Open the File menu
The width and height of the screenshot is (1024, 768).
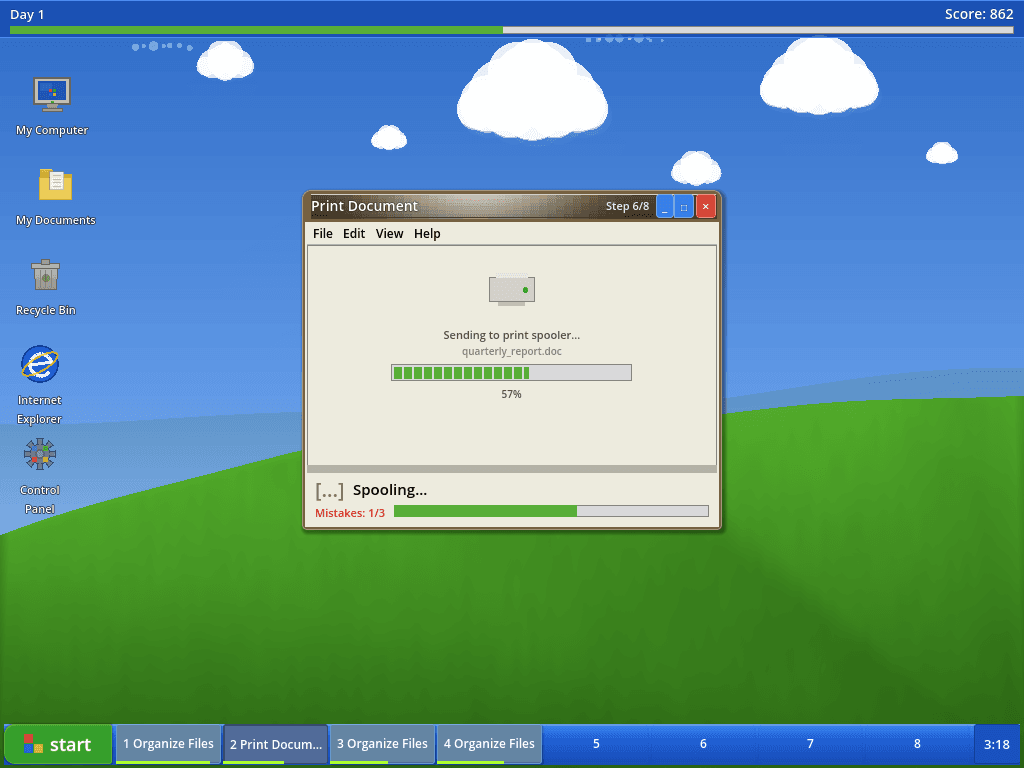322,234
